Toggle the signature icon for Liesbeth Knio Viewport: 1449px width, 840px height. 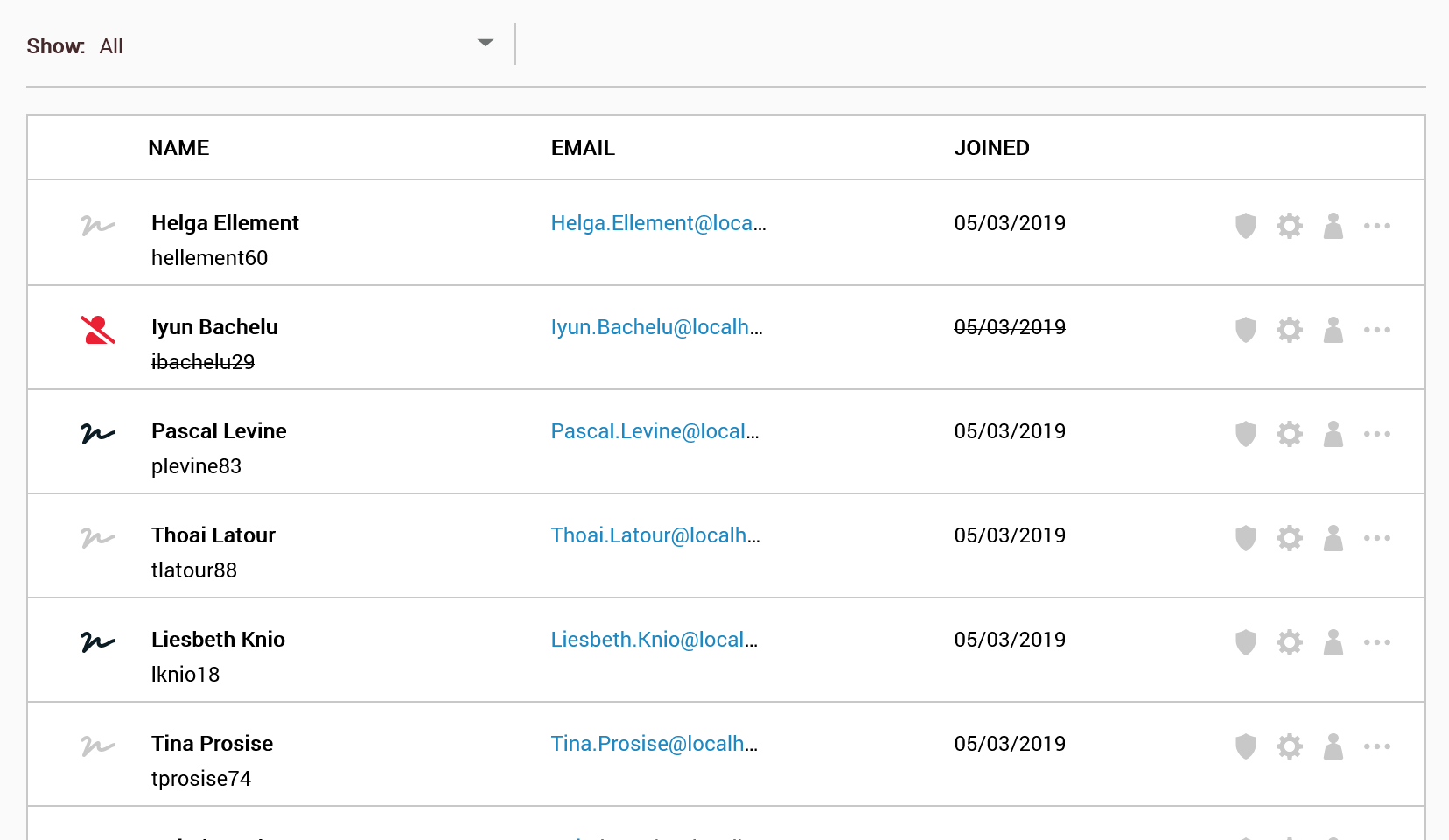98,641
